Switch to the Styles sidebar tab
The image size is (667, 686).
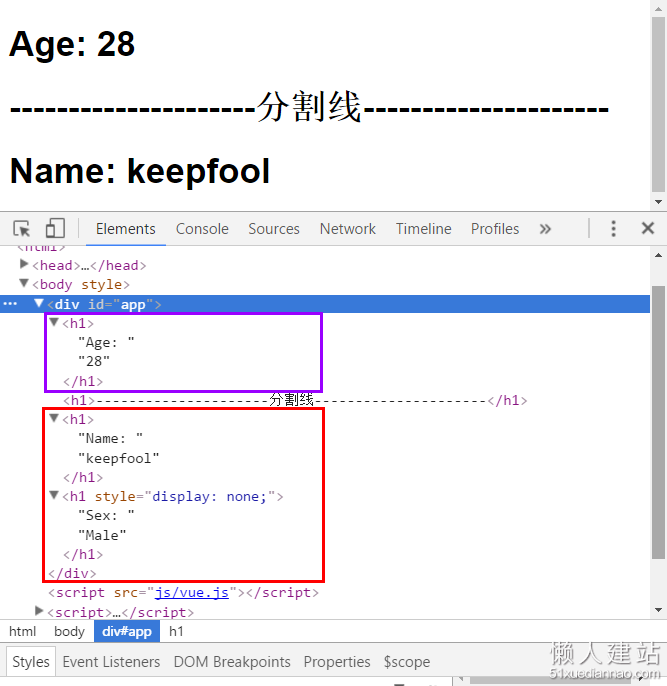[x=31, y=662]
